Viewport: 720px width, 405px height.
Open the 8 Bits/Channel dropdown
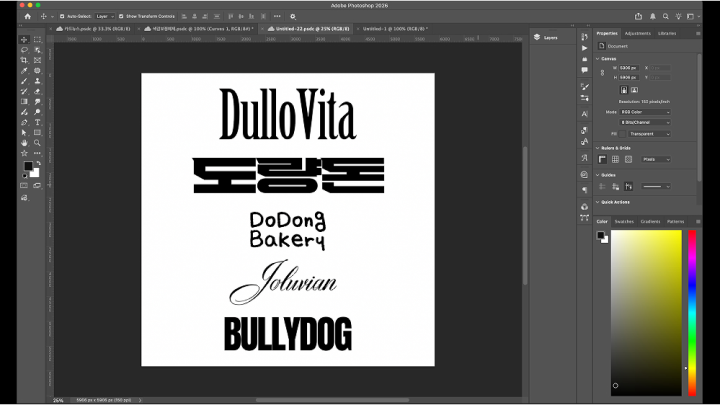tap(645, 122)
